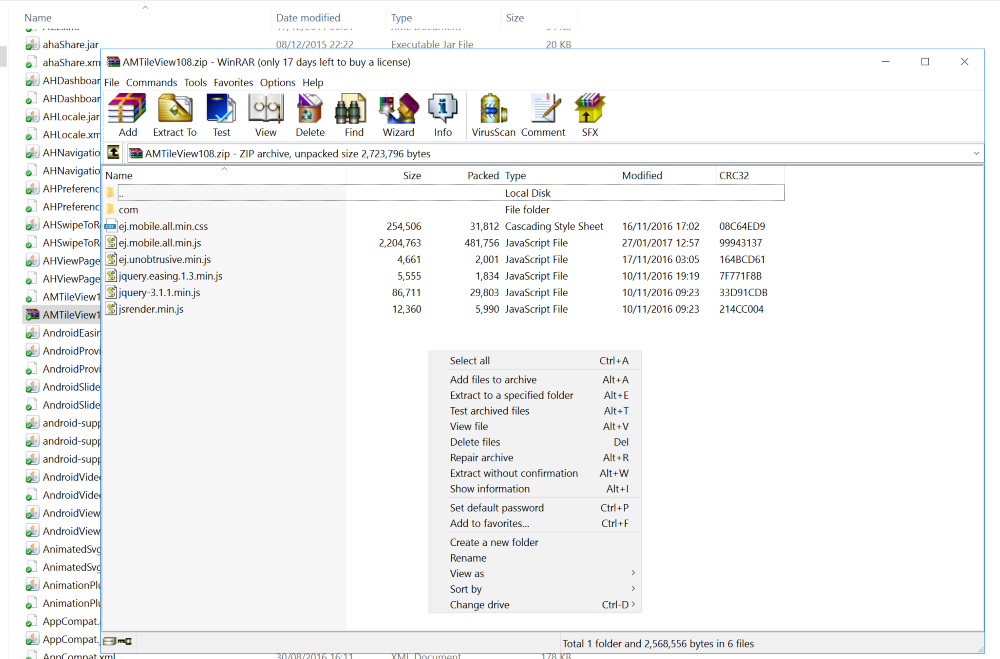Click the up one level arrow icon

[x=114, y=152]
